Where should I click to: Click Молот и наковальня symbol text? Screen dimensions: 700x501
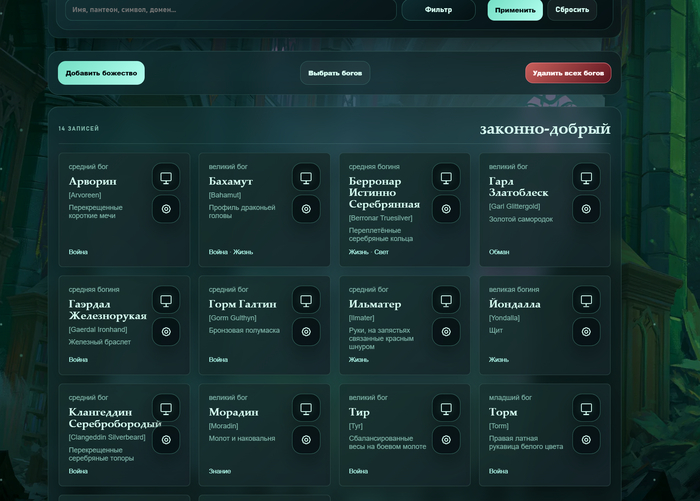tap(242, 438)
